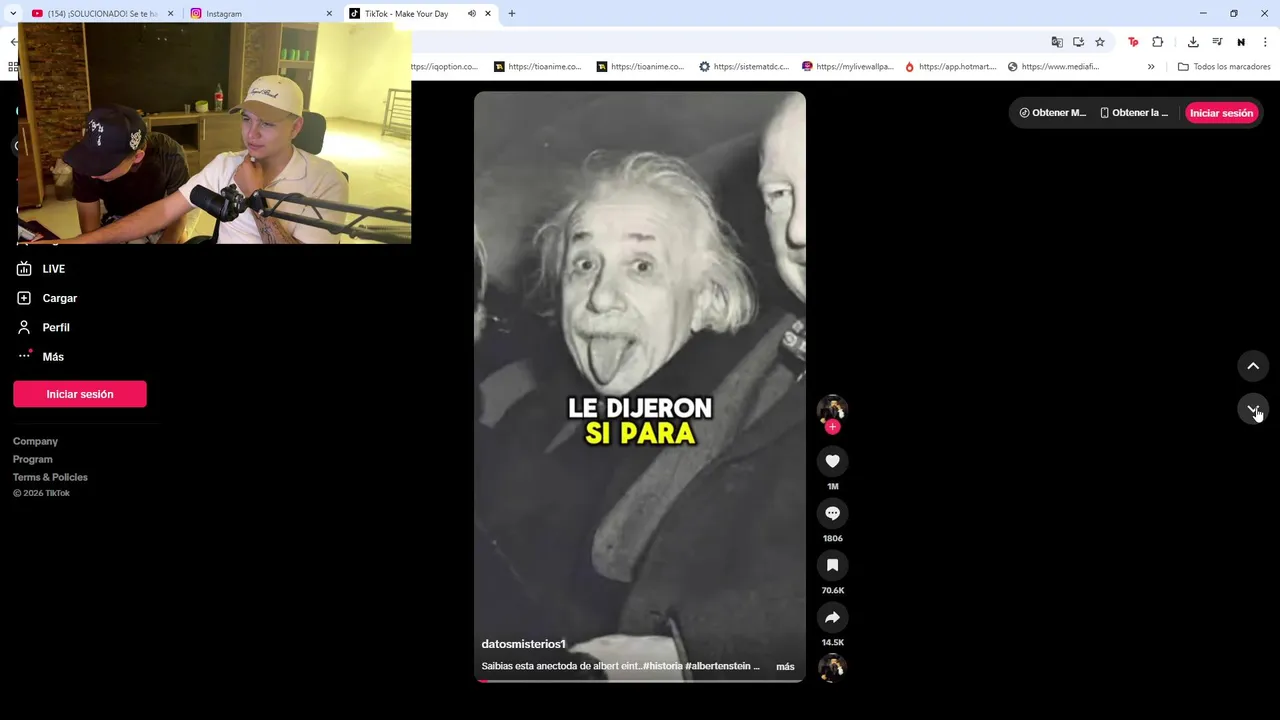Open the spinning sound disc at bottom
Image resolution: width=1280 pixels, height=720 pixels.
pos(832,668)
